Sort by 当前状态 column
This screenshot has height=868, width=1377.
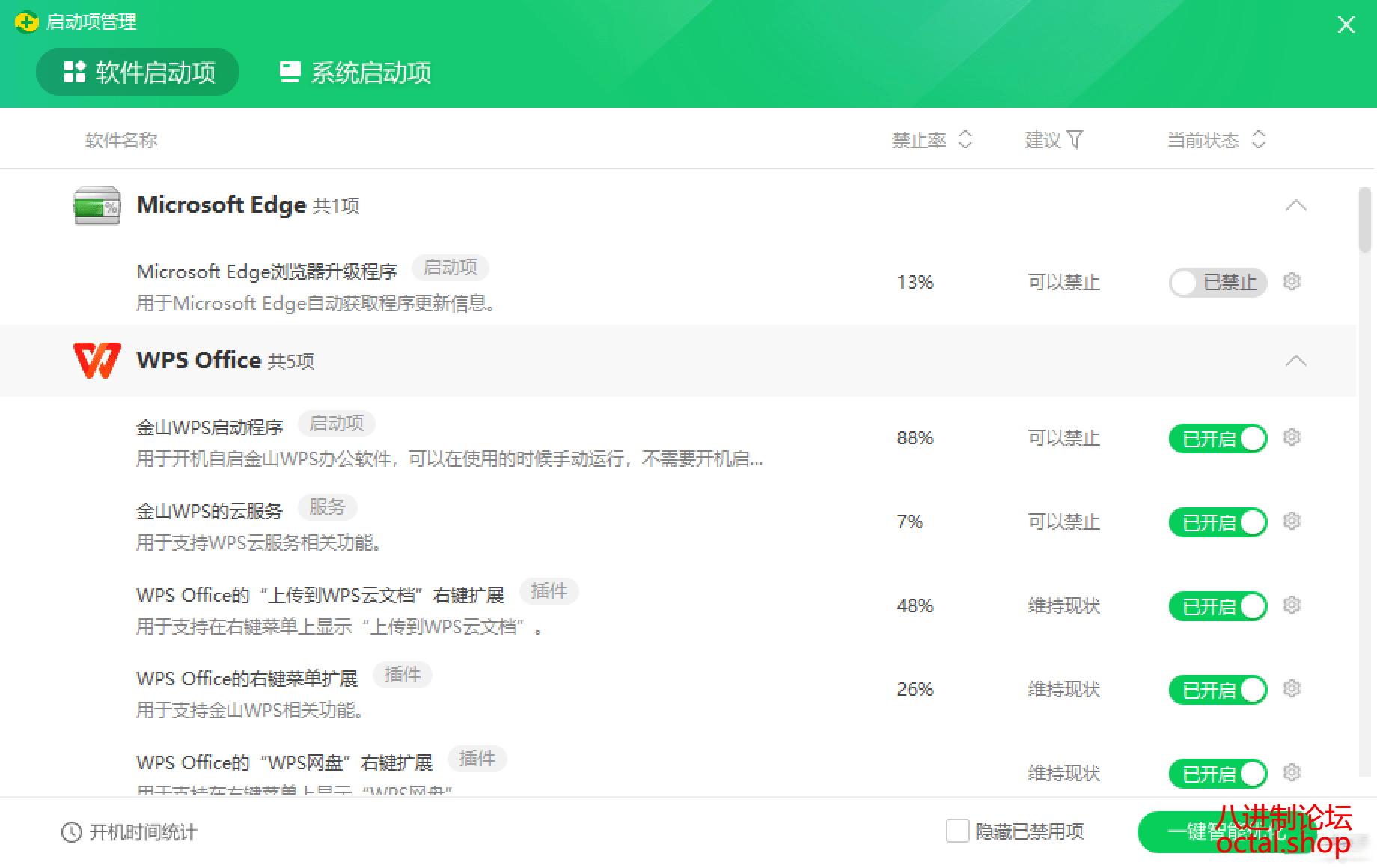(1217, 140)
